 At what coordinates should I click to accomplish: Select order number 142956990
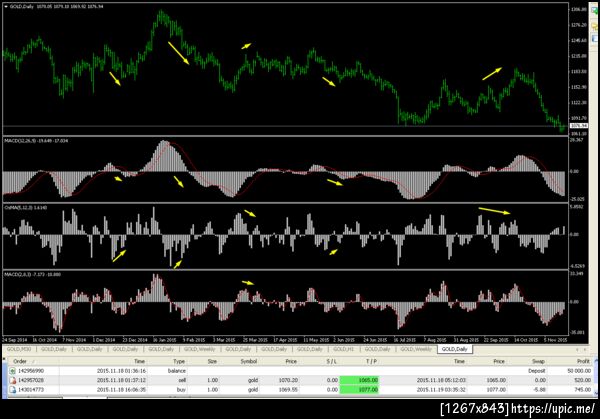pyautogui.click(x=31, y=371)
